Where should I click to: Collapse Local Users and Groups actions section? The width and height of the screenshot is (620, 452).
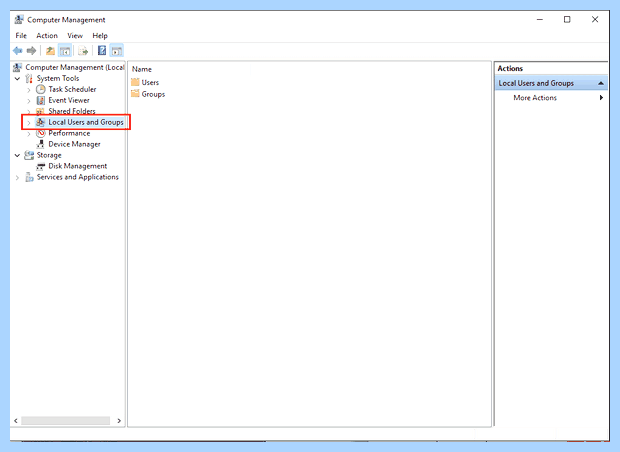601,83
